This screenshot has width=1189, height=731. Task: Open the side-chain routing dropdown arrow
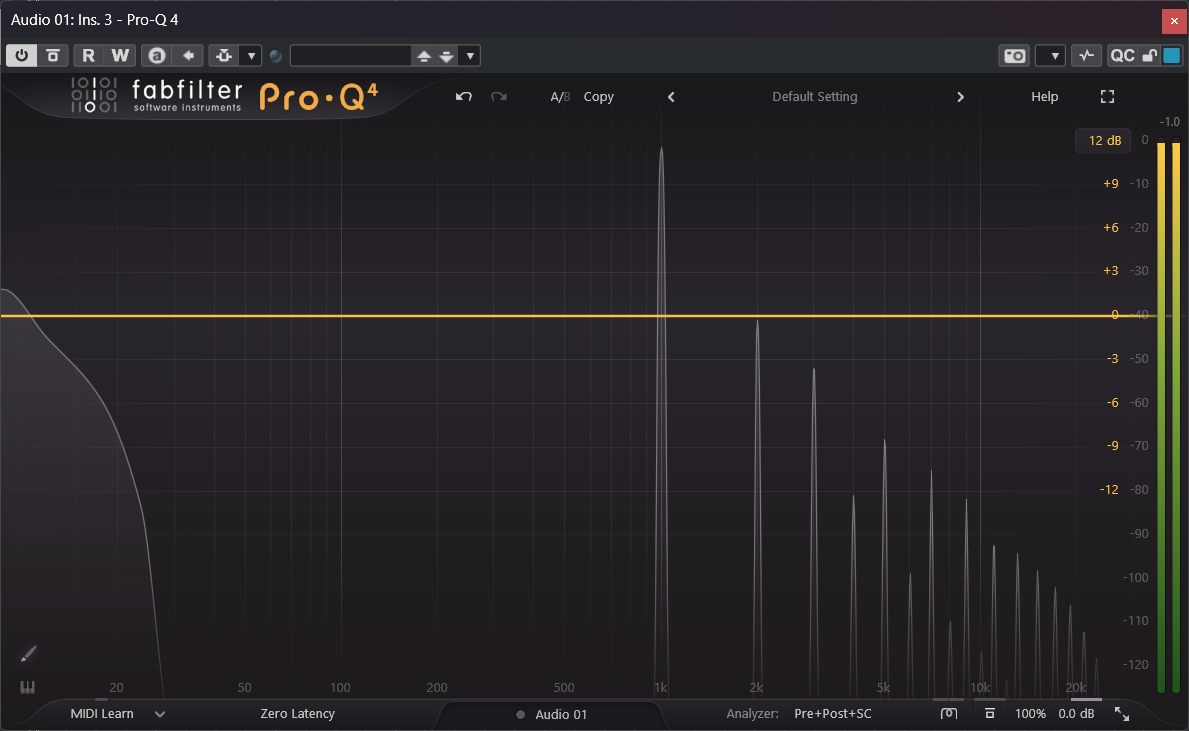(x=251, y=55)
